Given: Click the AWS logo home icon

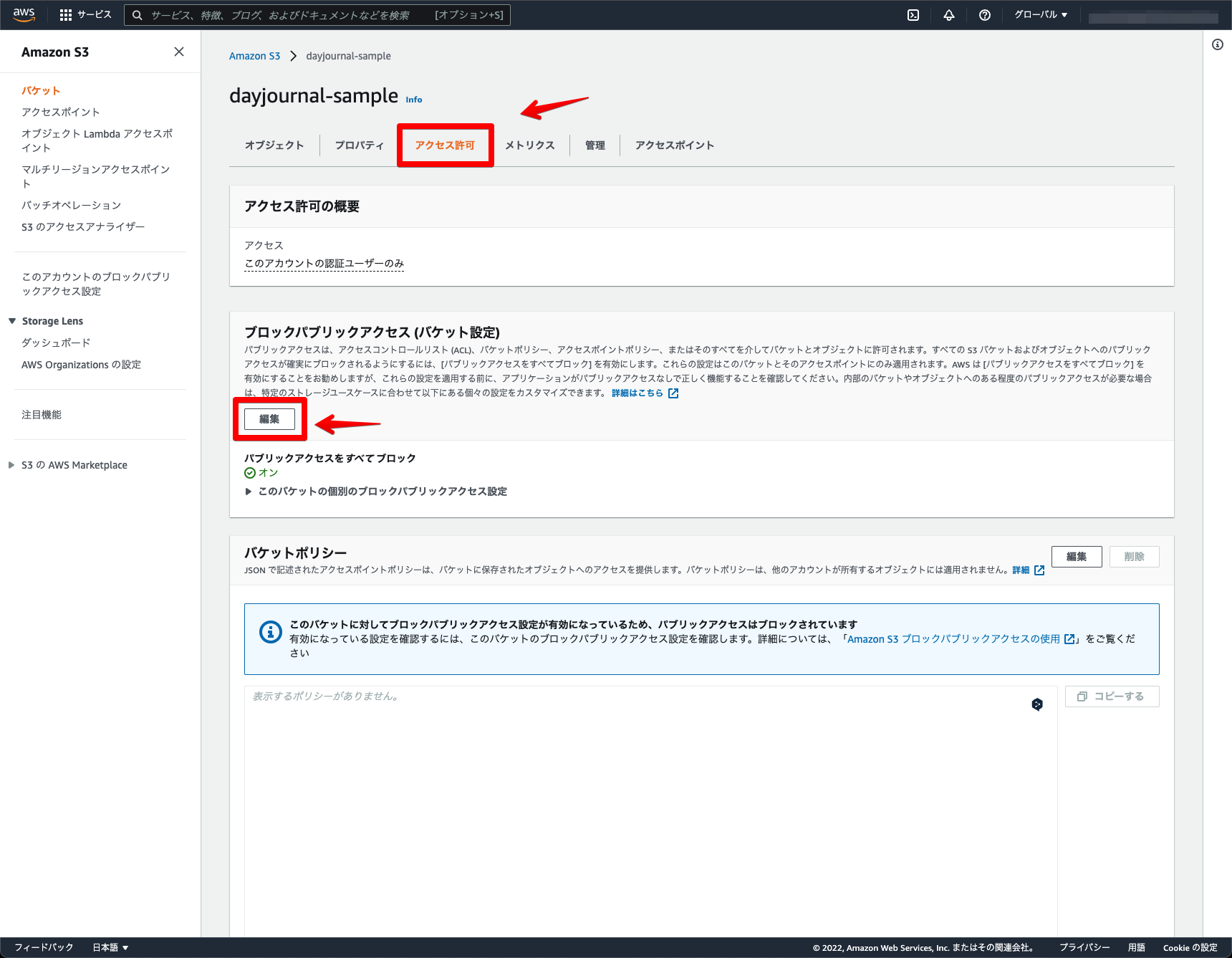Looking at the screenshot, I should (24, 14).
